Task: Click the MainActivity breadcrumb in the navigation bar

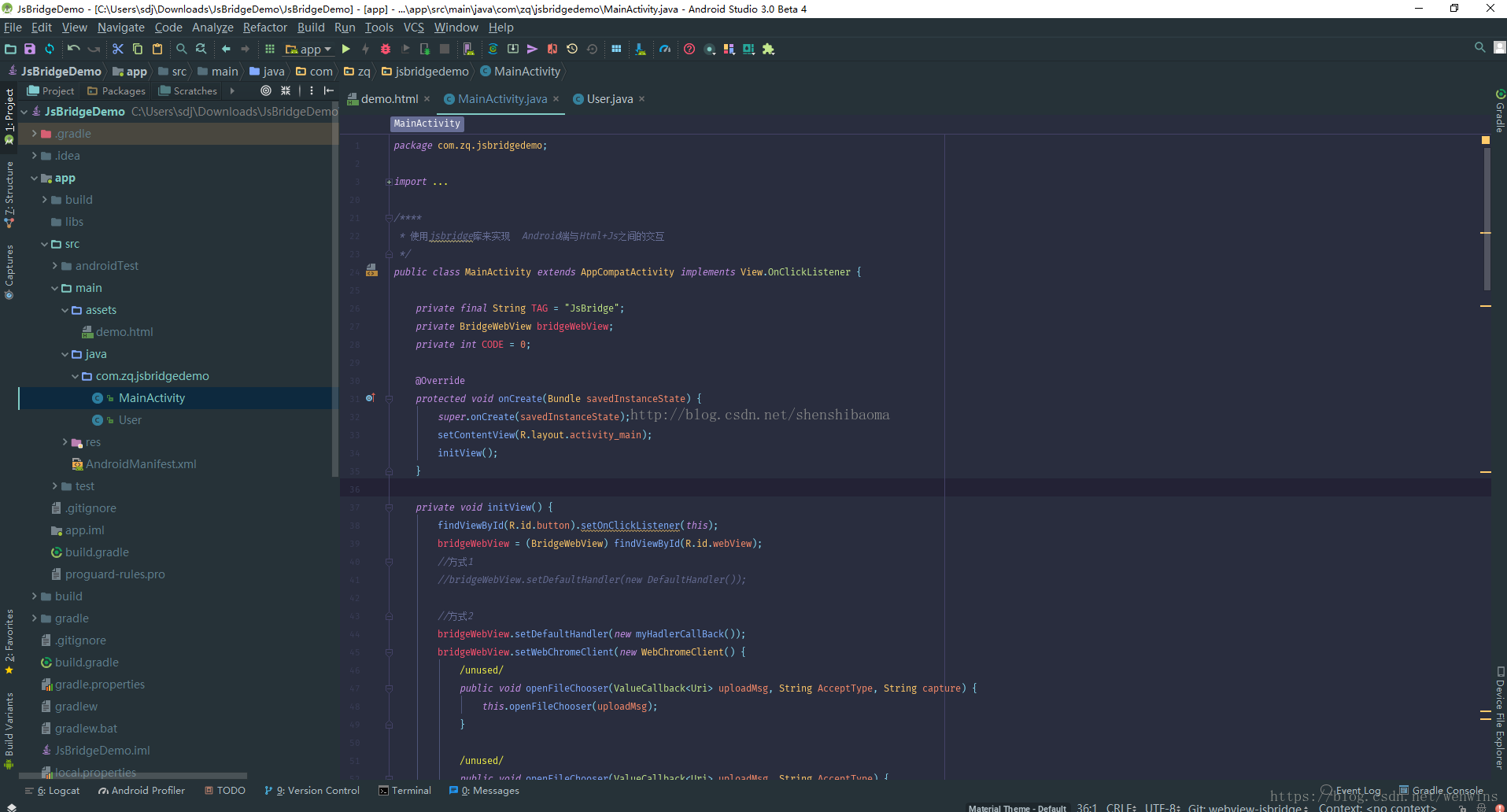Action: (520, 72)
